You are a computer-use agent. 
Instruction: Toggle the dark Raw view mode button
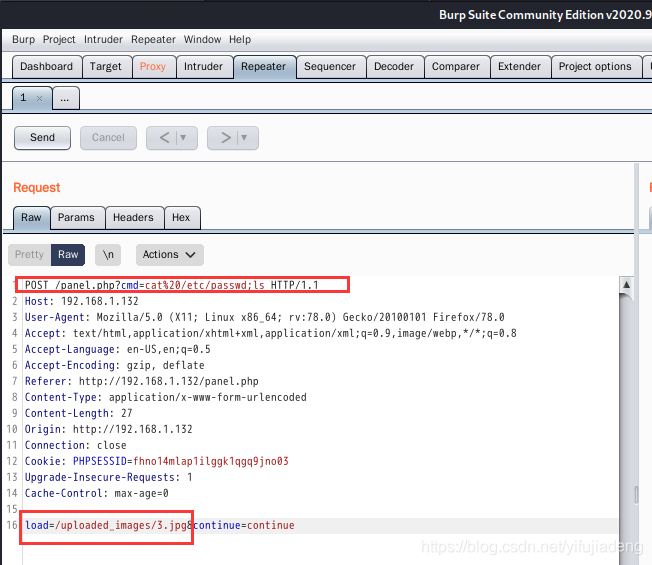[68, 254]
